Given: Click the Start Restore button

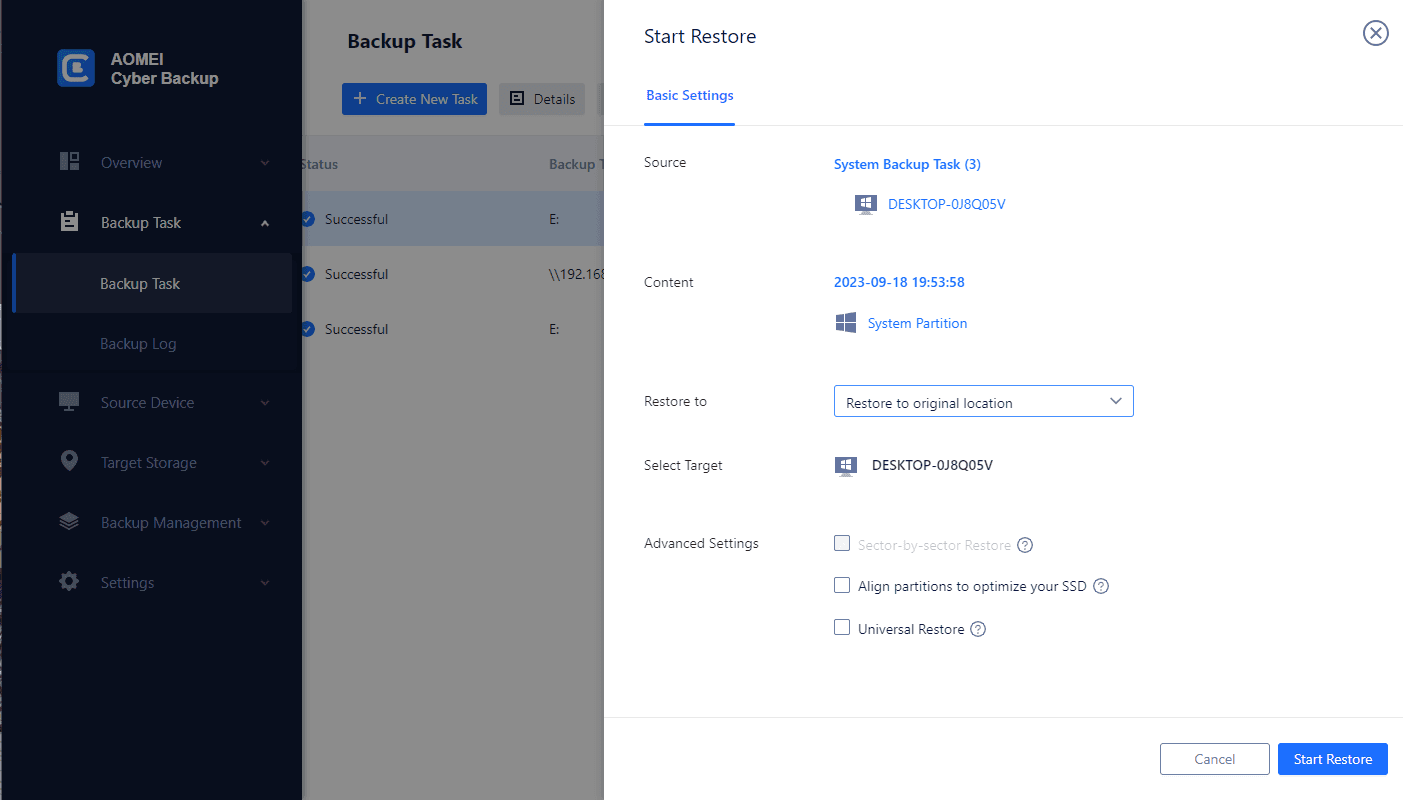Looking at the screenshot, I should point(1332,759).
